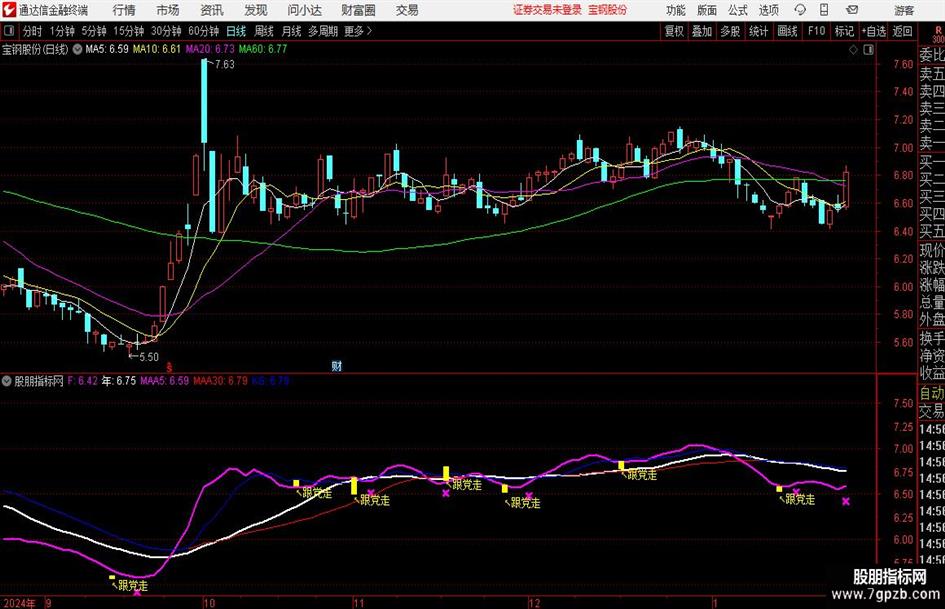Expand the 宝钢股份(日线) indicator dropdown arrow
The height and width of the screenshot is (609, 945).
tap(77, 49)
